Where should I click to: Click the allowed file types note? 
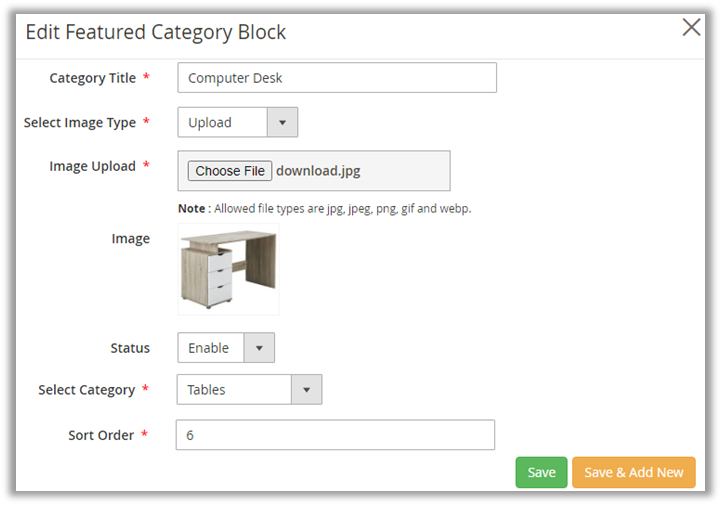point(324,209)
